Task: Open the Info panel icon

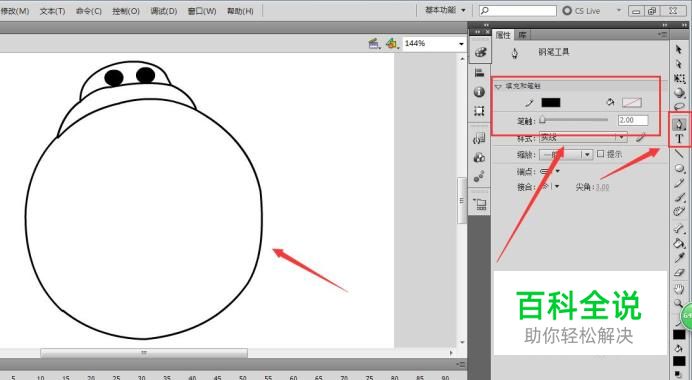Action: [x=480, y=92]
